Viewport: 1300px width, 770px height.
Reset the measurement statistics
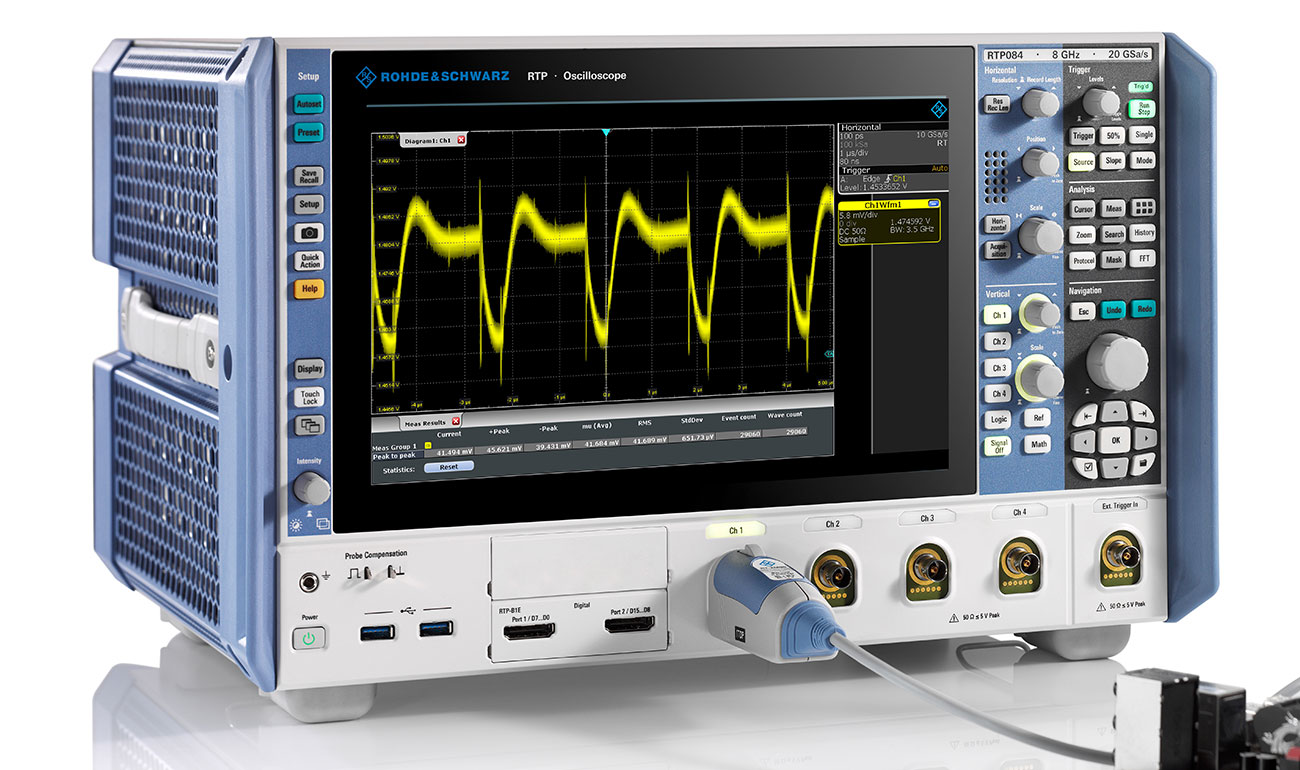click(x=447, y=466)
